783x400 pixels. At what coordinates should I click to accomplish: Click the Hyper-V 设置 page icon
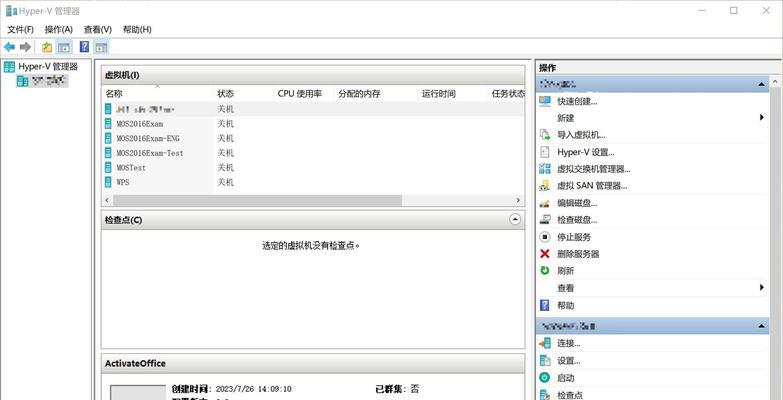[545, 152]
